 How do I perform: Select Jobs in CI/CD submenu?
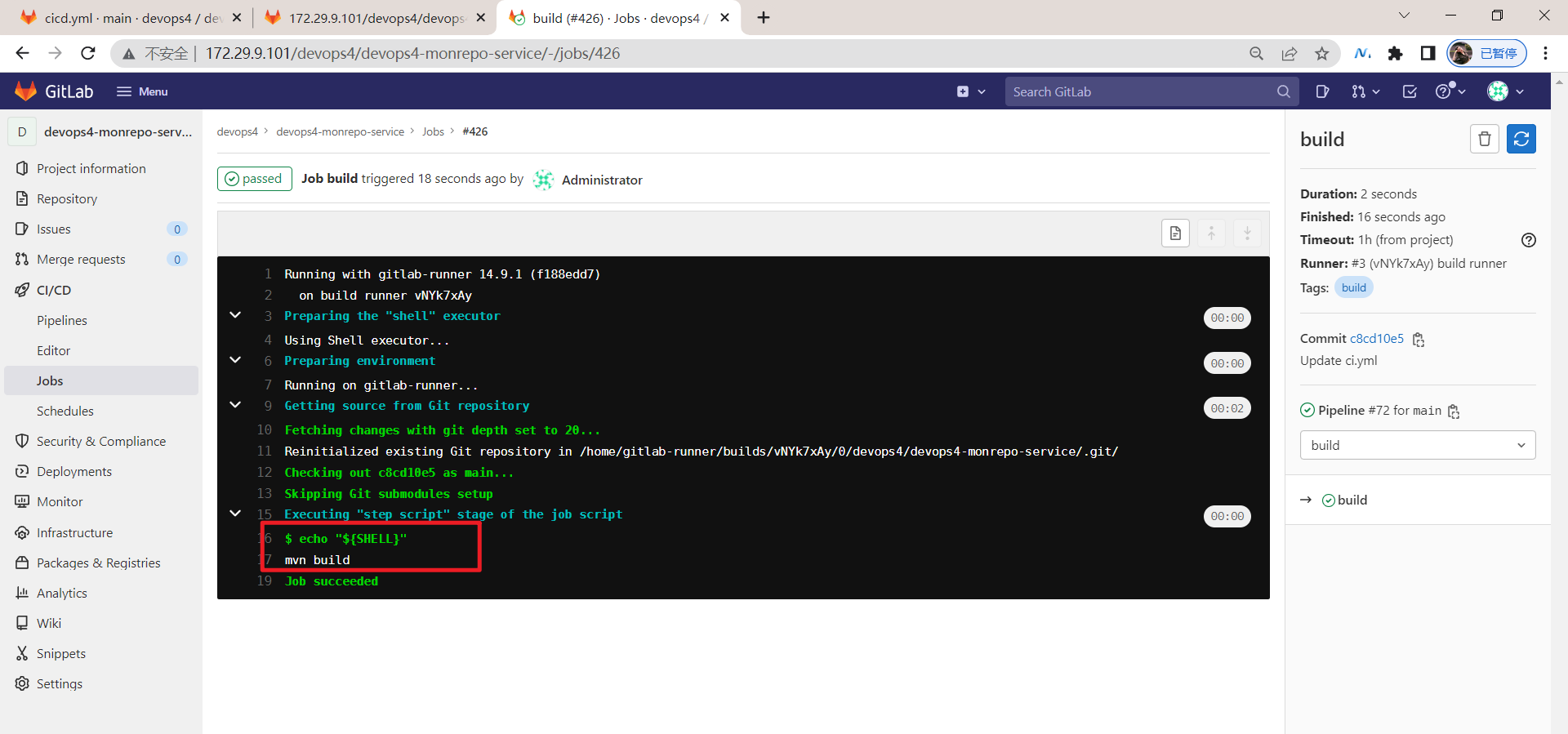pos(101,380)
